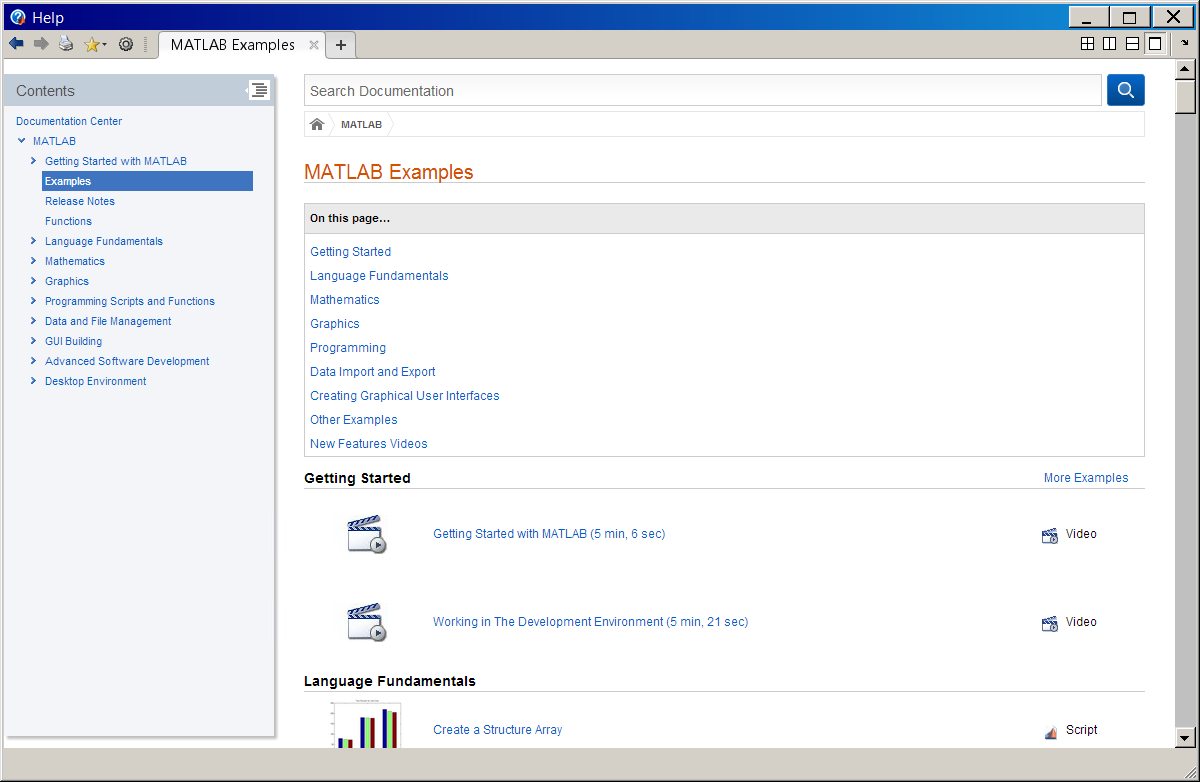Expand the Advanced Software Development node
The height and width of the screenshot is (782, 1200).
(x=34, y=361)
